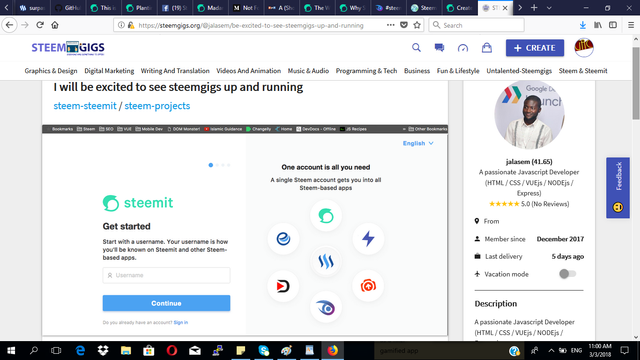Open the English language dropdown

click(x=418, y=143)
